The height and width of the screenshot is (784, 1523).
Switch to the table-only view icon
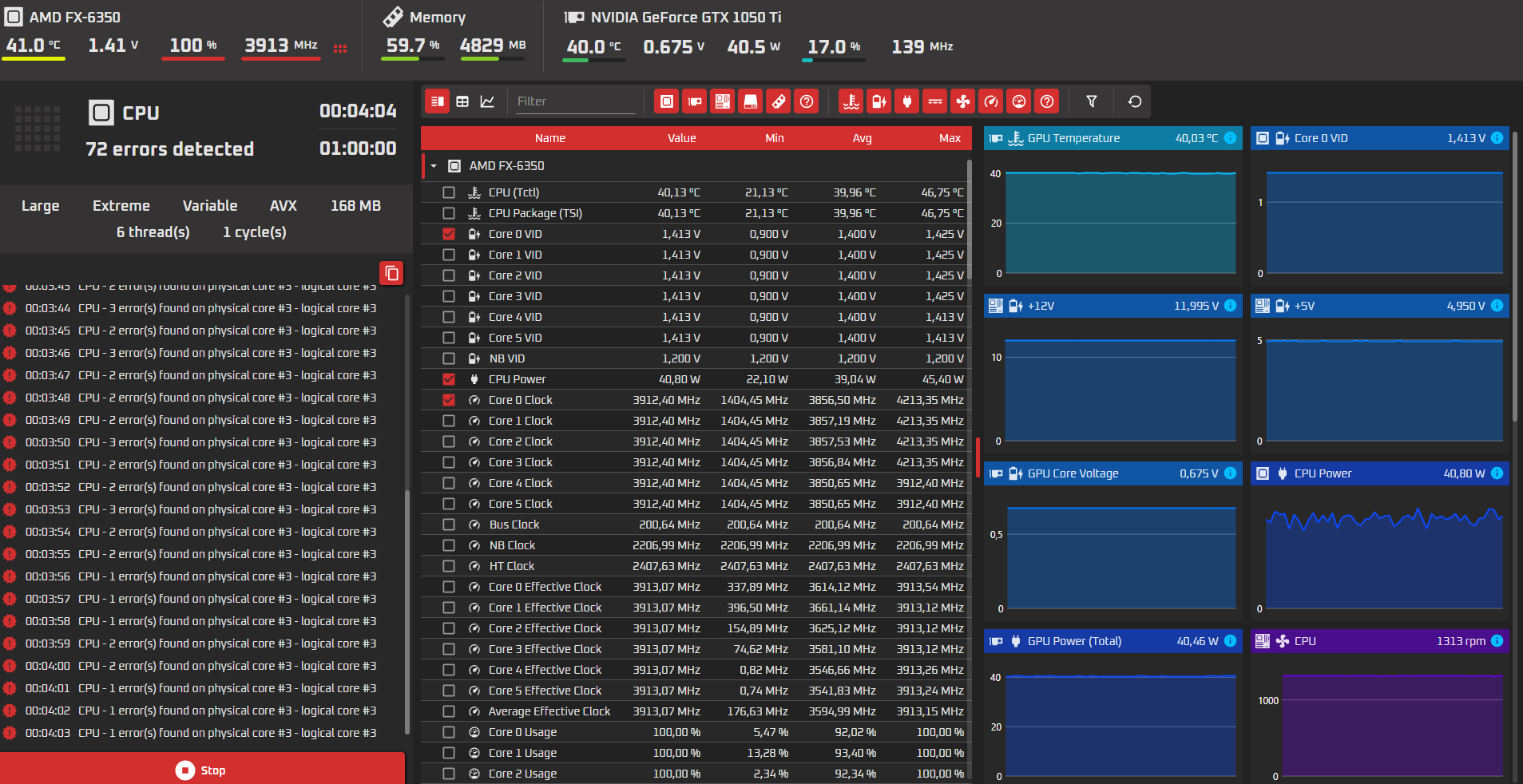[x=462, y=101]
